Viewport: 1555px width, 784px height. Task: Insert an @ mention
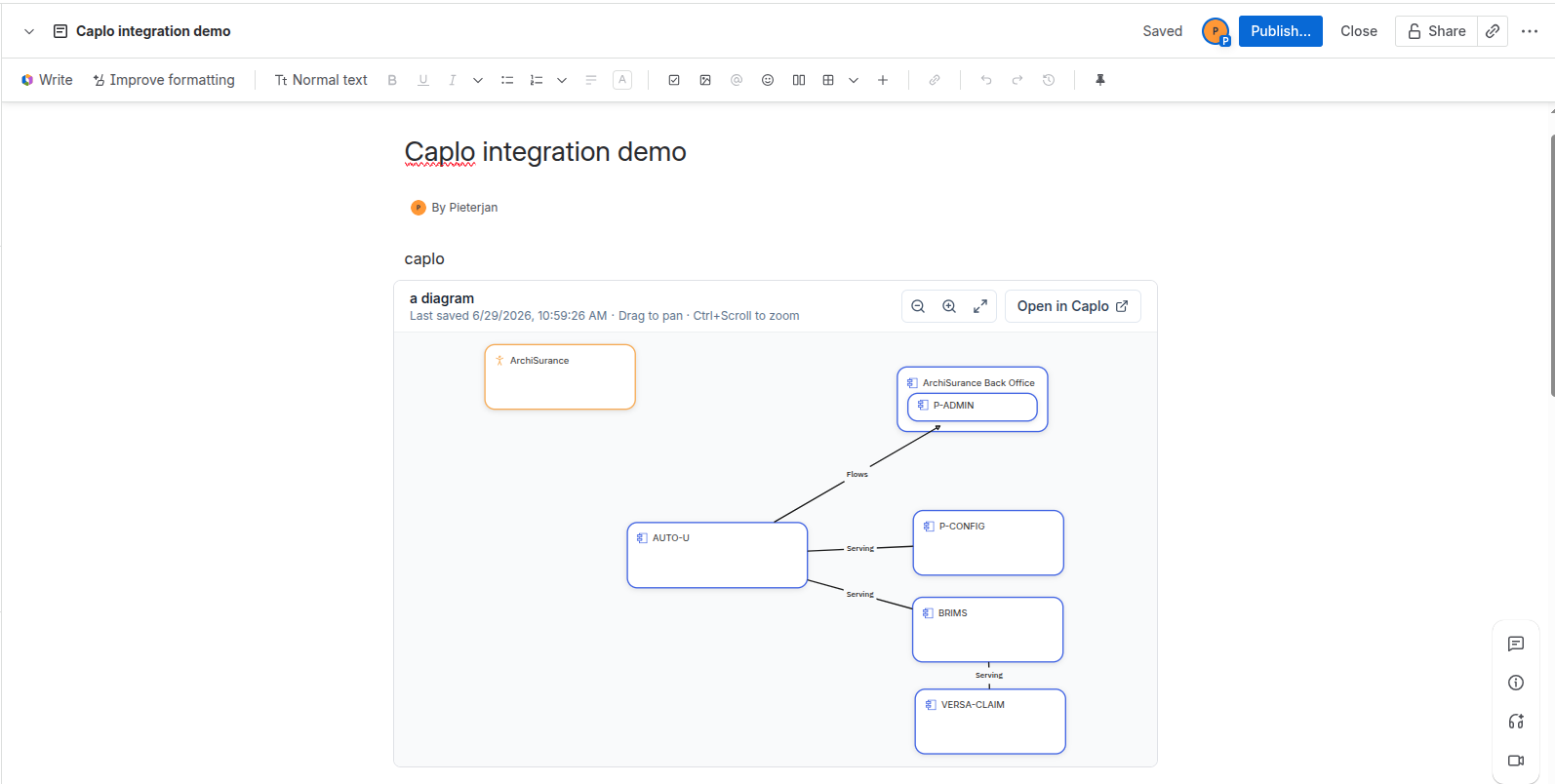tap(737, 80)
